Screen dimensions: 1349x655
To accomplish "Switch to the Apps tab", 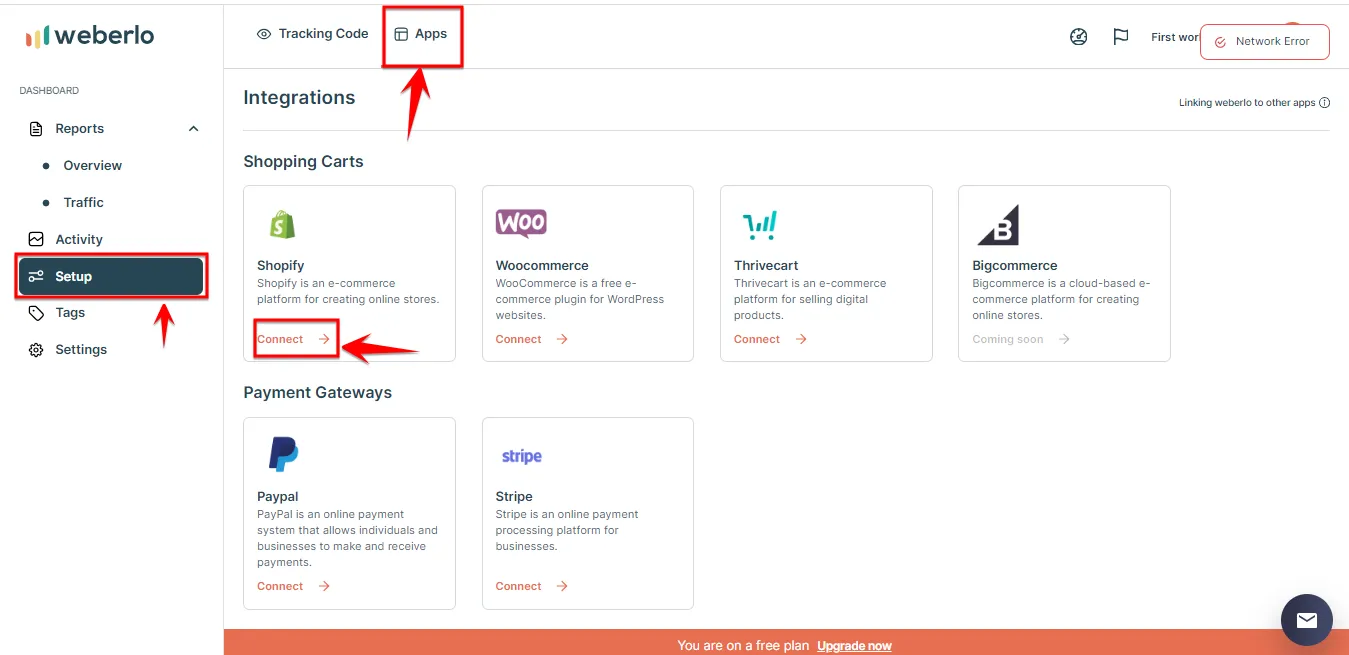I will (x=421, y=34).
